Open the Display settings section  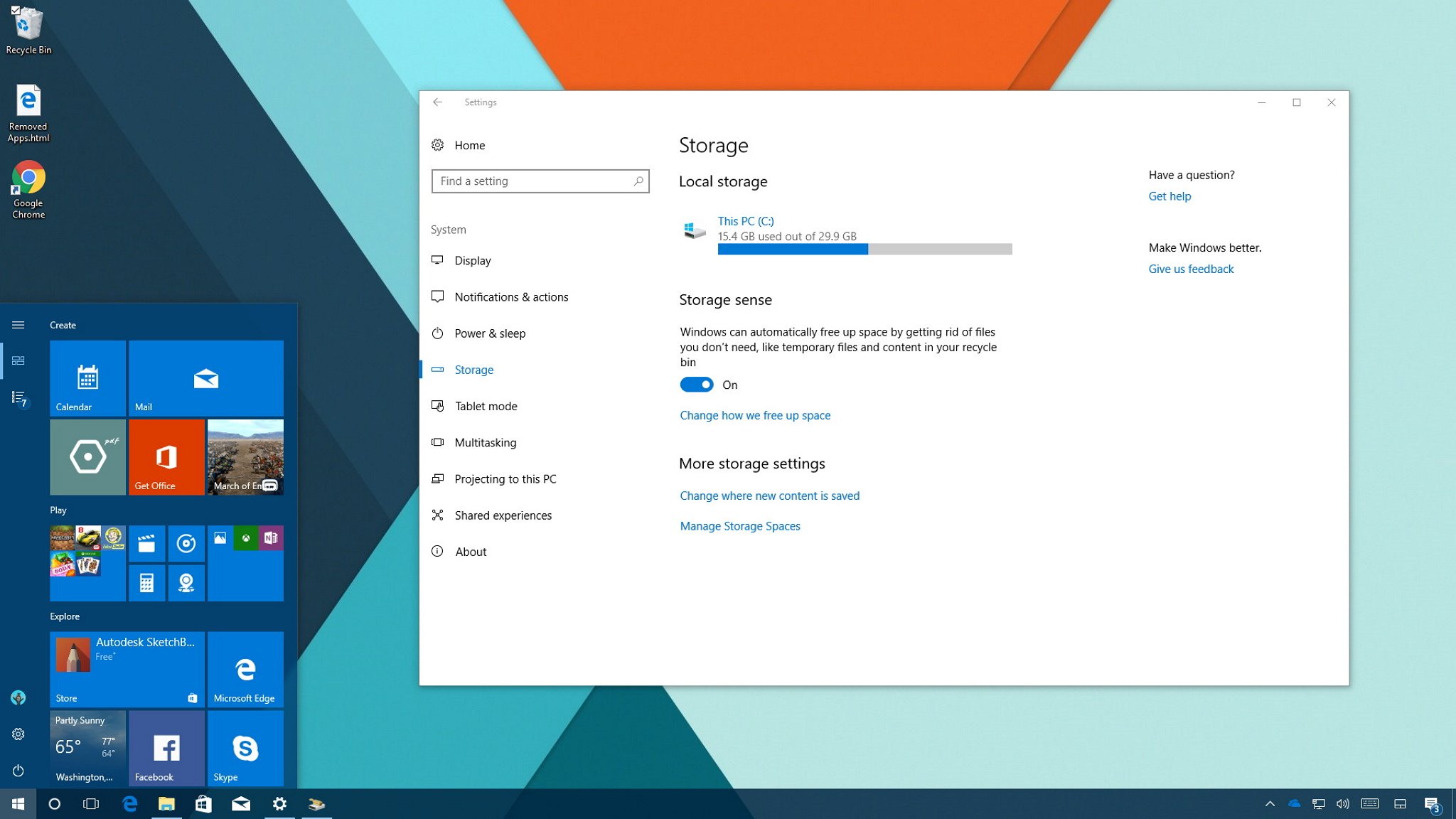pos(472,260)
